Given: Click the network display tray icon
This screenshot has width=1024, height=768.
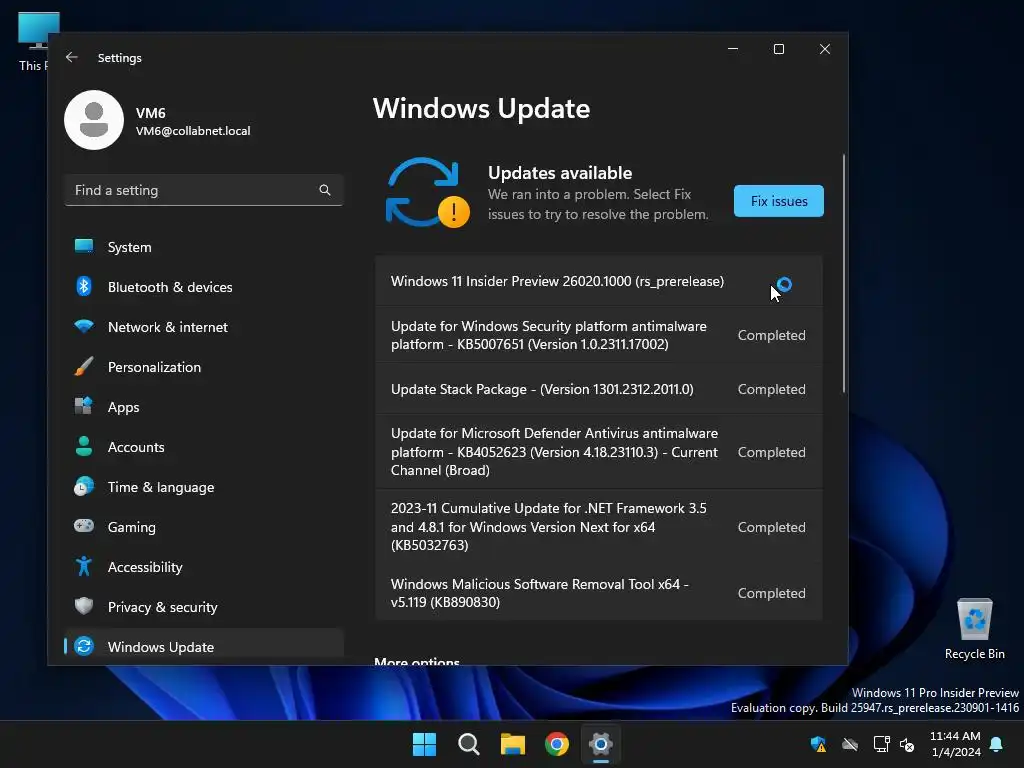Looking at the screenshot, I should coord(881,744).
